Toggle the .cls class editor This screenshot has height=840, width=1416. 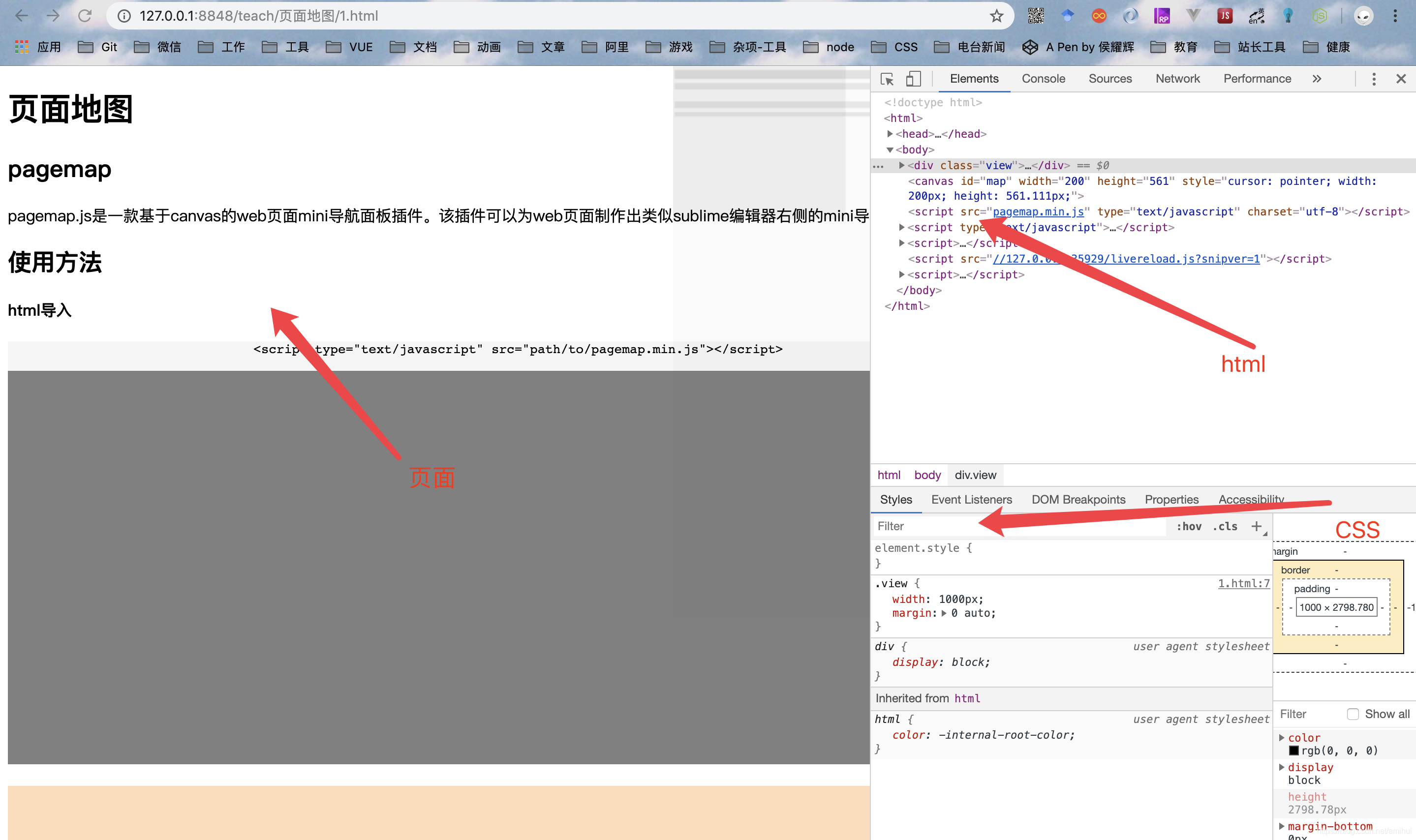(1225, 526)
